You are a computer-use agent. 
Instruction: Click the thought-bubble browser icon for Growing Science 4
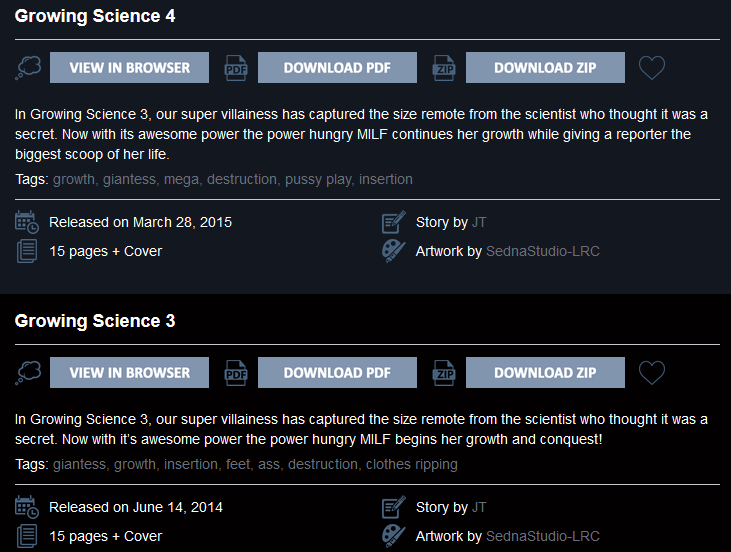click(28, 68)
